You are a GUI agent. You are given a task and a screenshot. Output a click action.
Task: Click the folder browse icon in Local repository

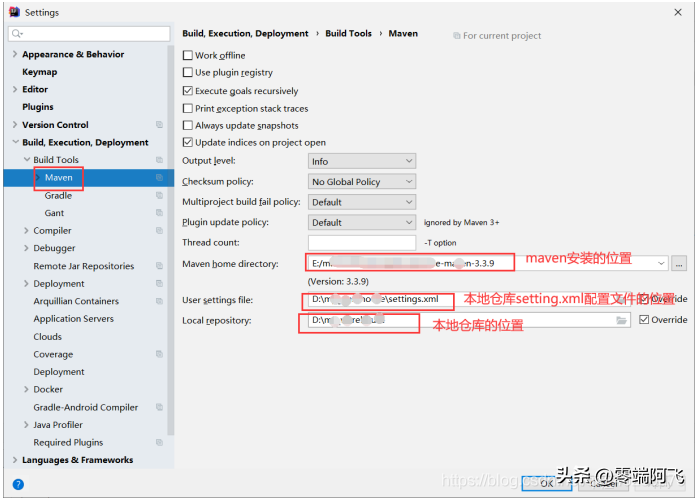[x=621, y=320]
